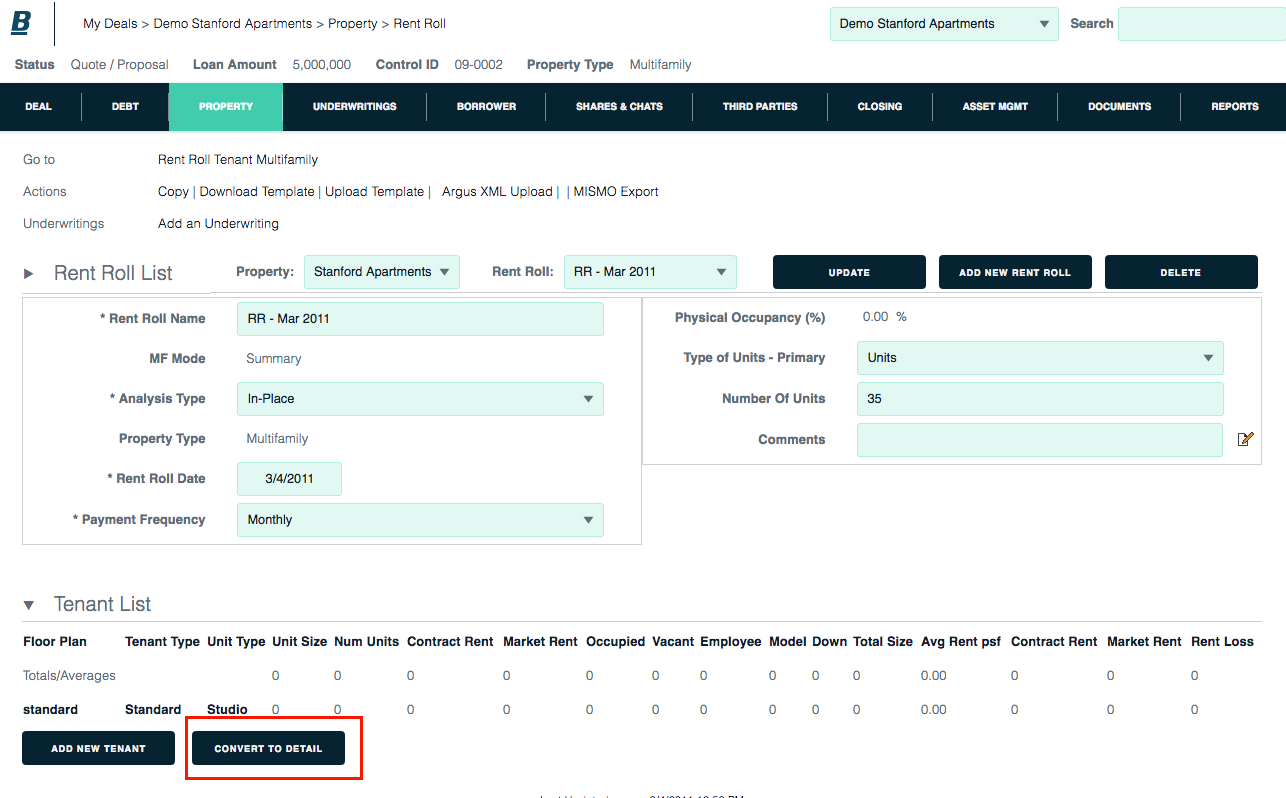Go to the Documents tab
Image resolution: width=1286 pixels, height=798 pixels.
(1119, 106)
